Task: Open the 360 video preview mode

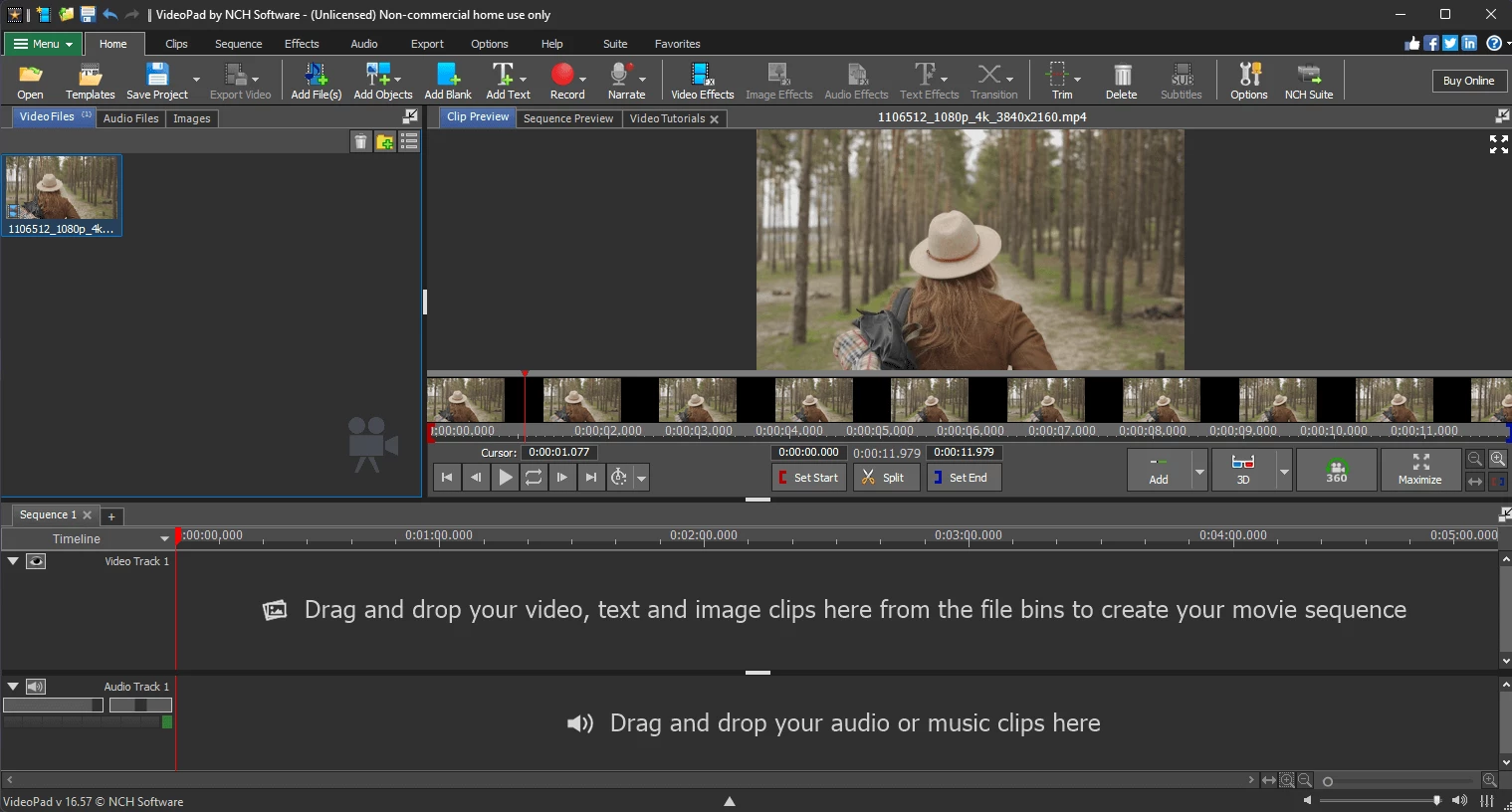Action: 1337,470
